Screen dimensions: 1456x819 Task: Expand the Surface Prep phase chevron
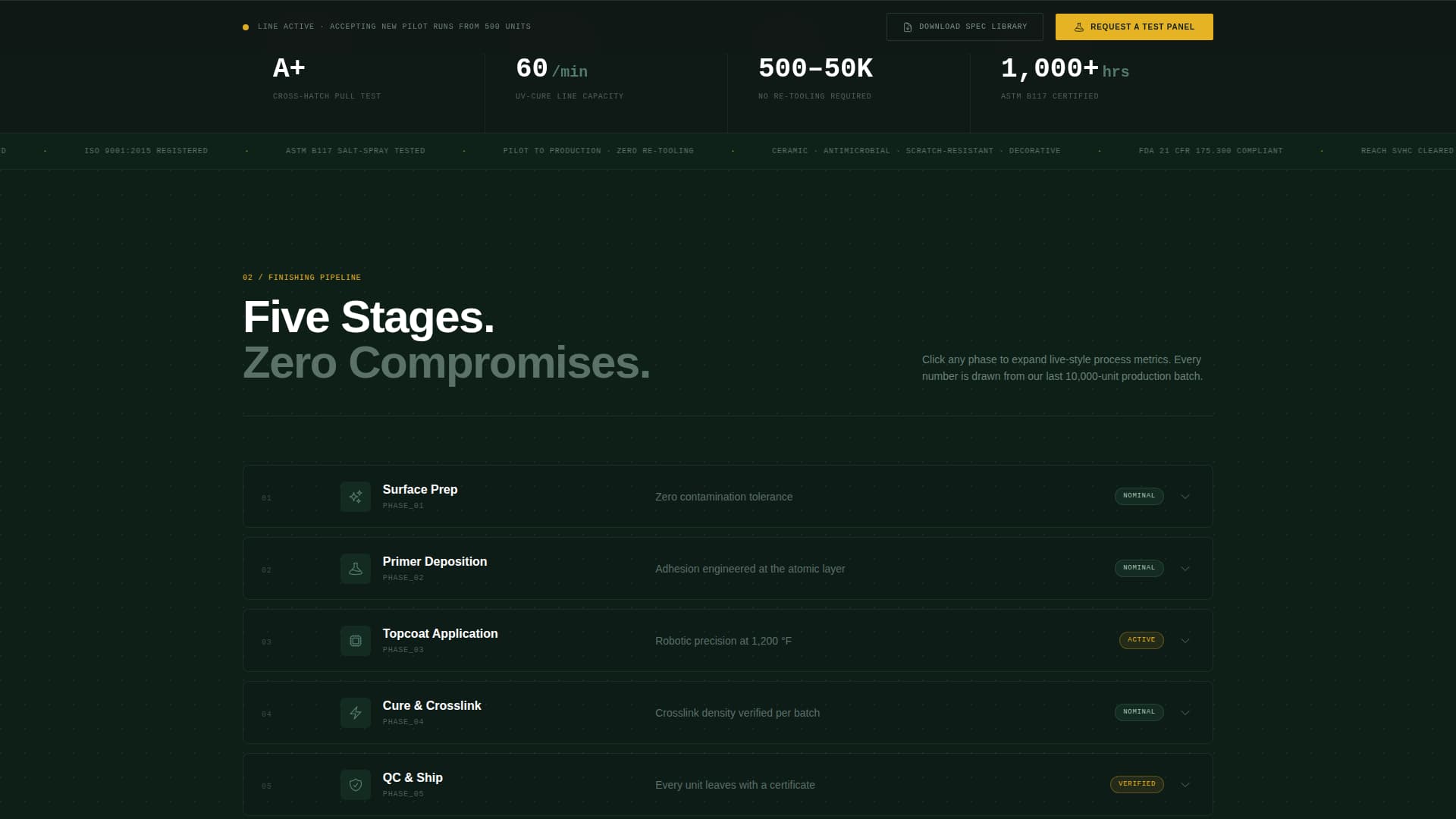click(x=1185, y=497)
